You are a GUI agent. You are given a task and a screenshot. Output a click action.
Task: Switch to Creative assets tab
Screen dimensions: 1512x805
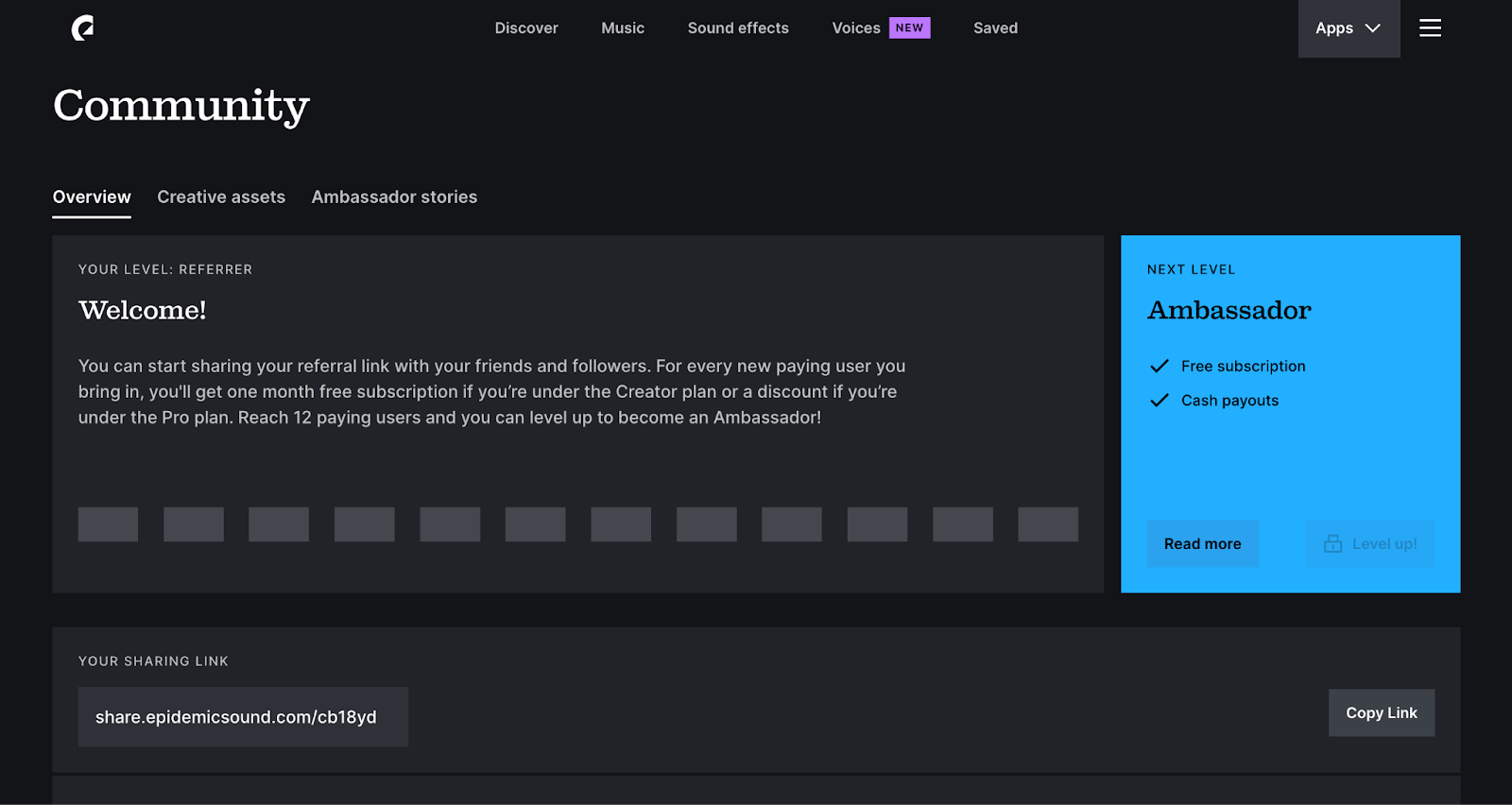coord(221,197)
